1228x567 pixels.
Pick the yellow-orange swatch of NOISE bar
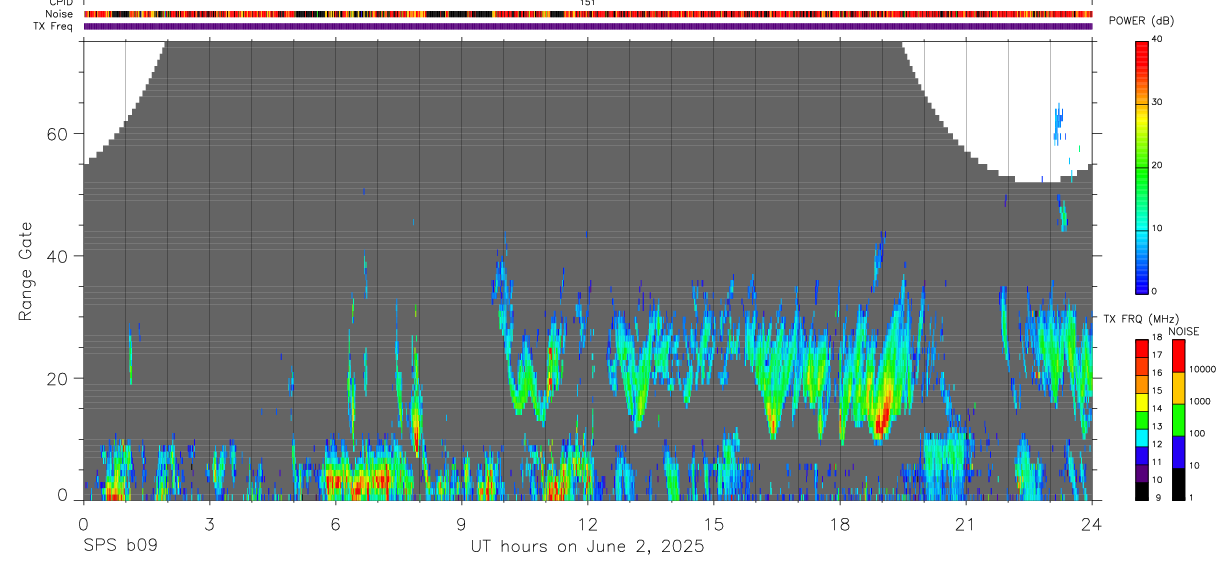(1178, 388)
